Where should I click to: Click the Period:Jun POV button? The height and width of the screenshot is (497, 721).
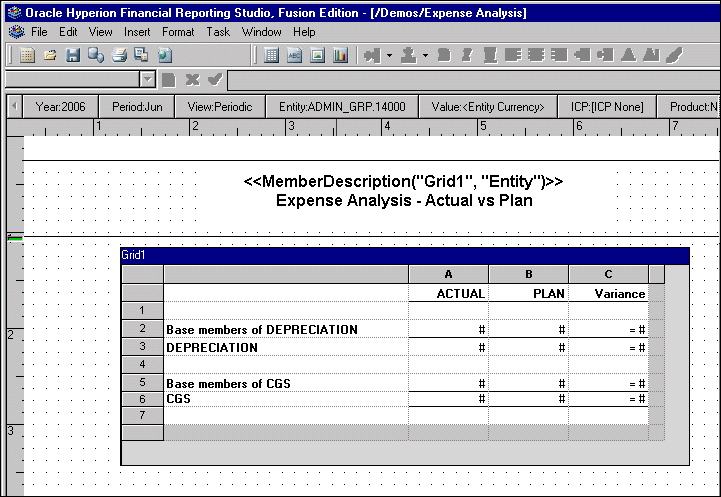(x=137, y=107)
